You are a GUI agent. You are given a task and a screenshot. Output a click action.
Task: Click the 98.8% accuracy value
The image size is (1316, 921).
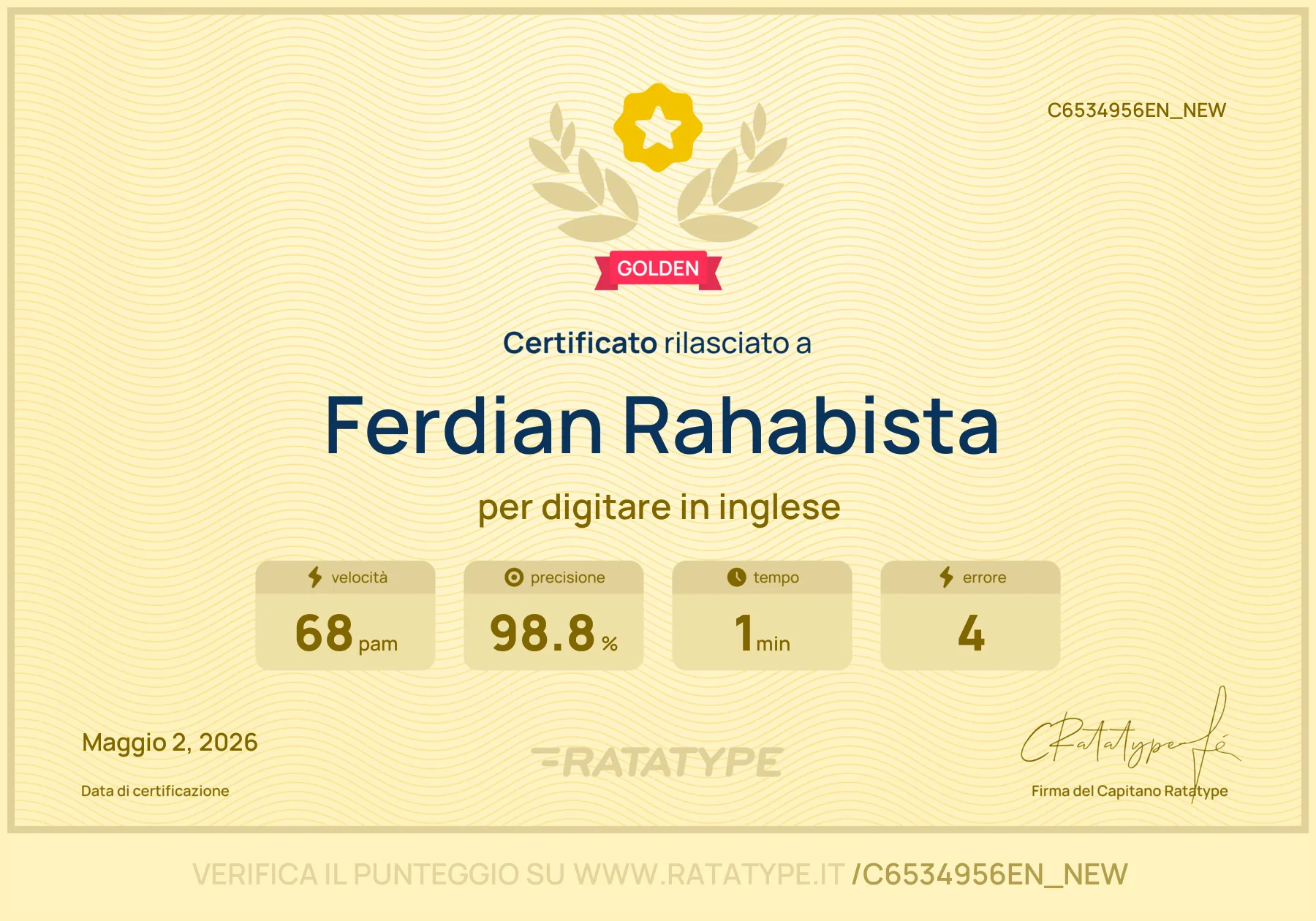553,634
